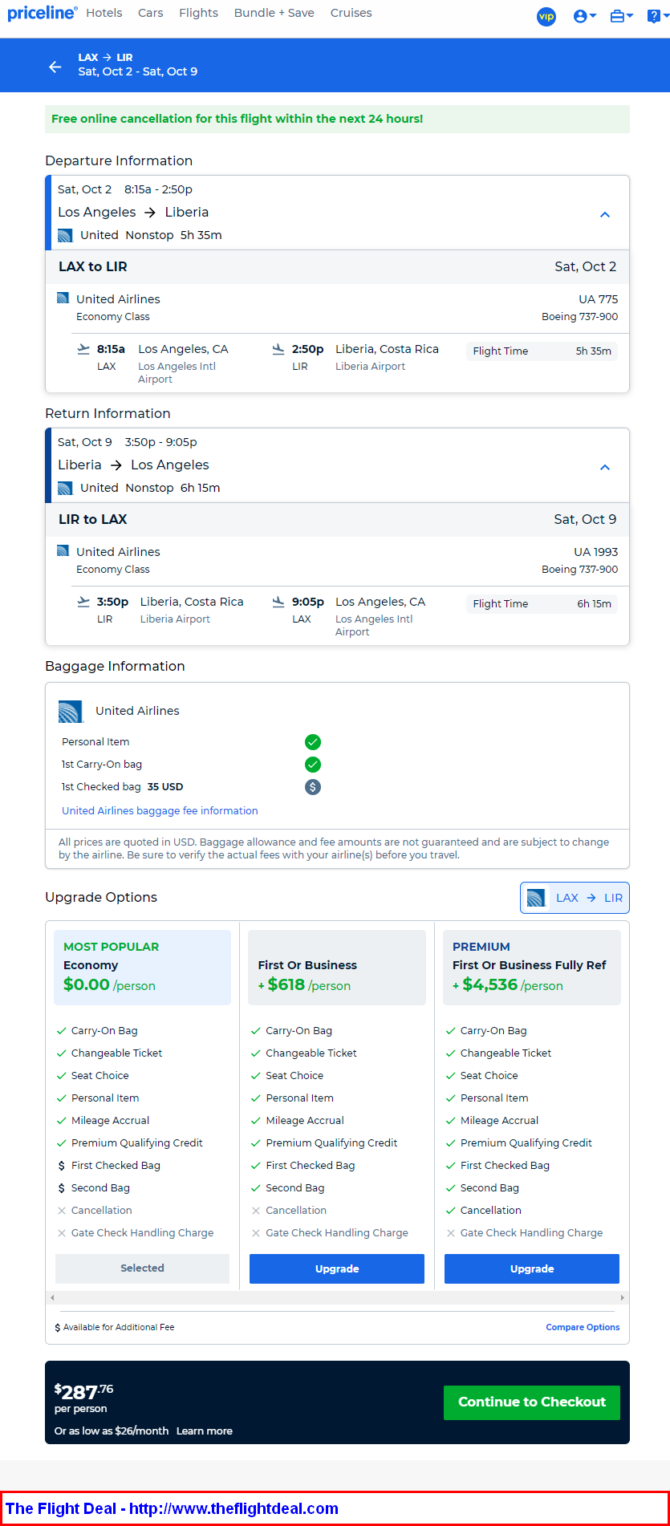This screenshot has height=1526, width=670.
Task: Open the My Trips briefcase menu
Action: [x=621, y=16]
